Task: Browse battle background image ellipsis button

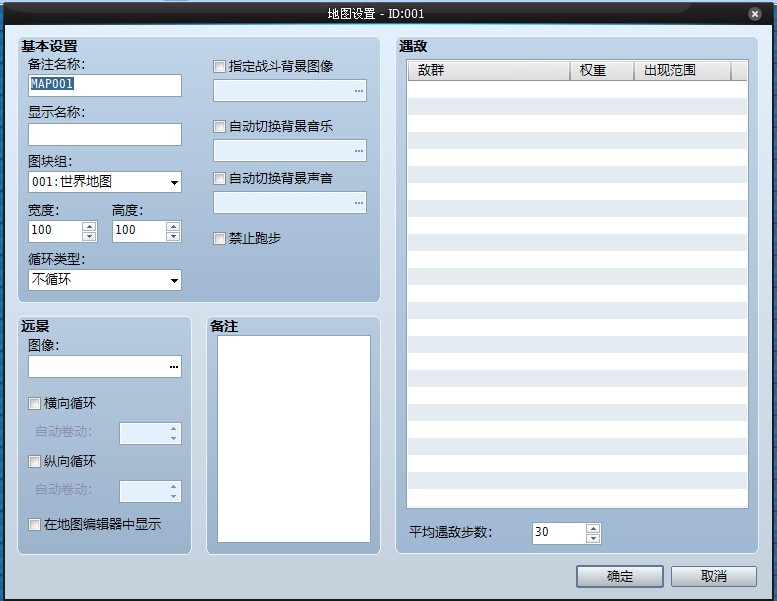Action: click(359, 91)
